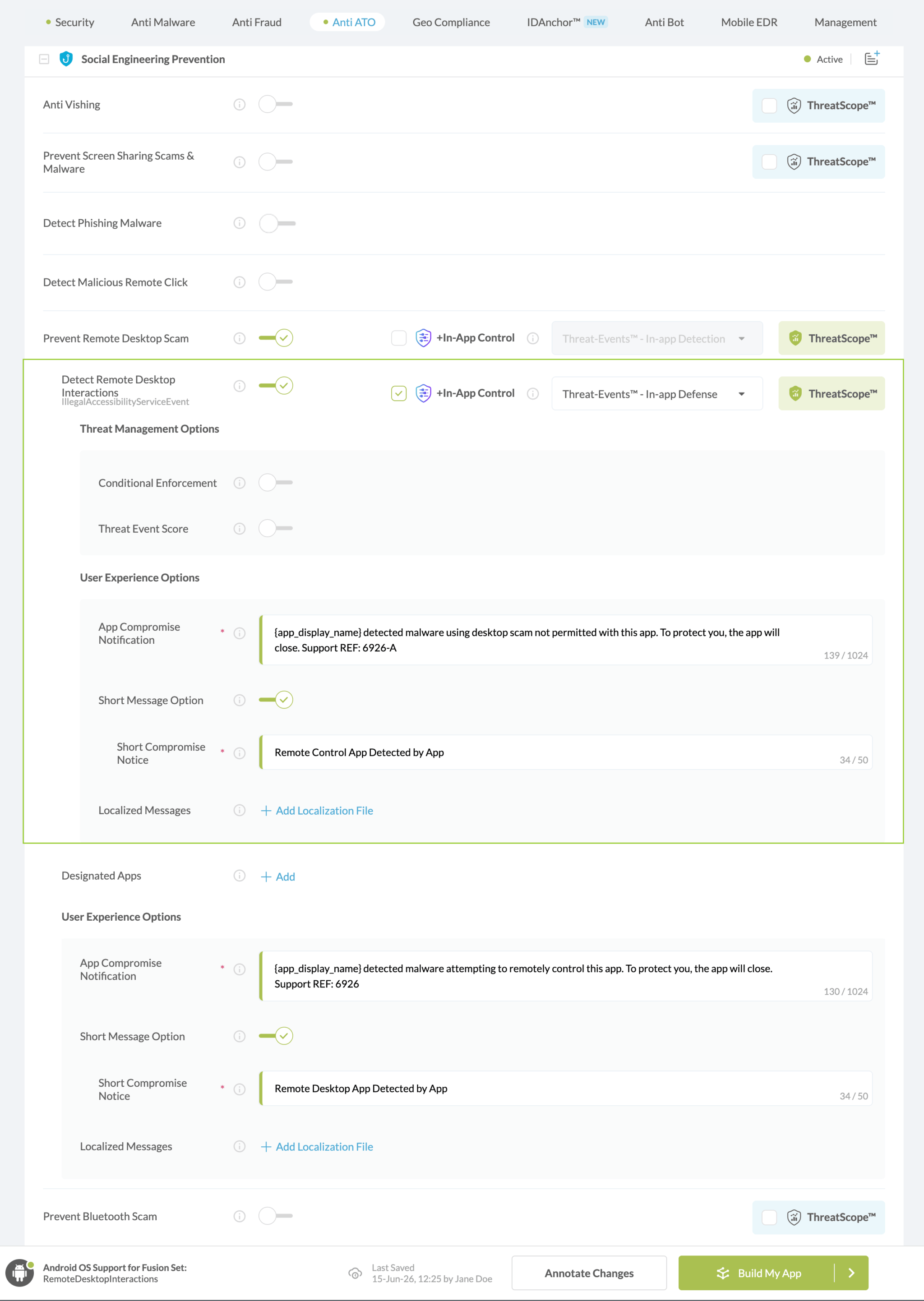This screenshot has width=924, height=1301.
Task: Check the ThreatScope box for Anti Vishing
Action: tap(769, 106)
